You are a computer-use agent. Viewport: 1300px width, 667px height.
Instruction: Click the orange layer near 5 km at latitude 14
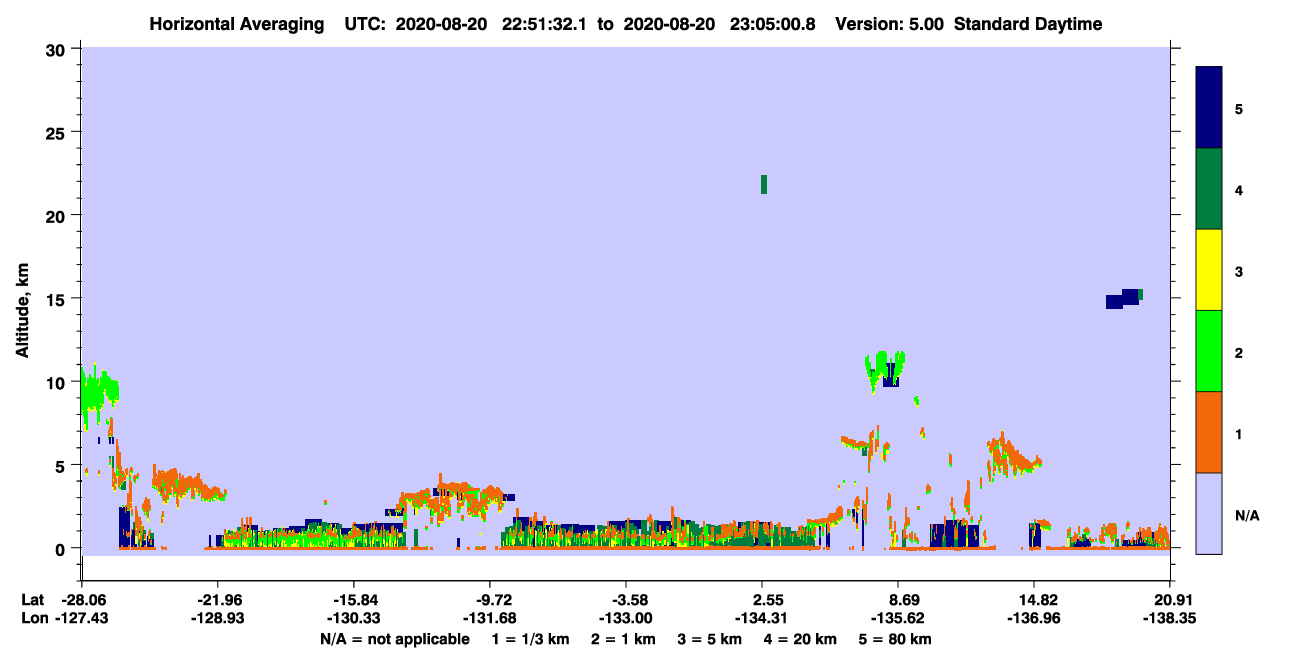(x=1013, y=455)
